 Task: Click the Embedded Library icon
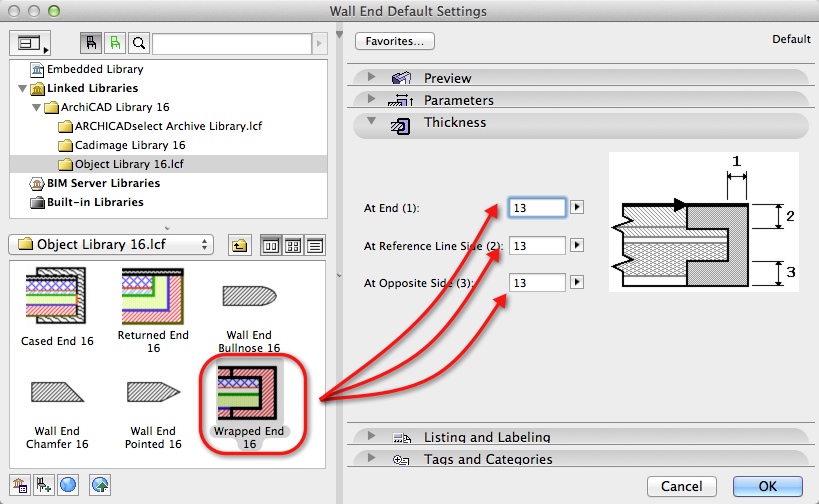pos(37,69)
